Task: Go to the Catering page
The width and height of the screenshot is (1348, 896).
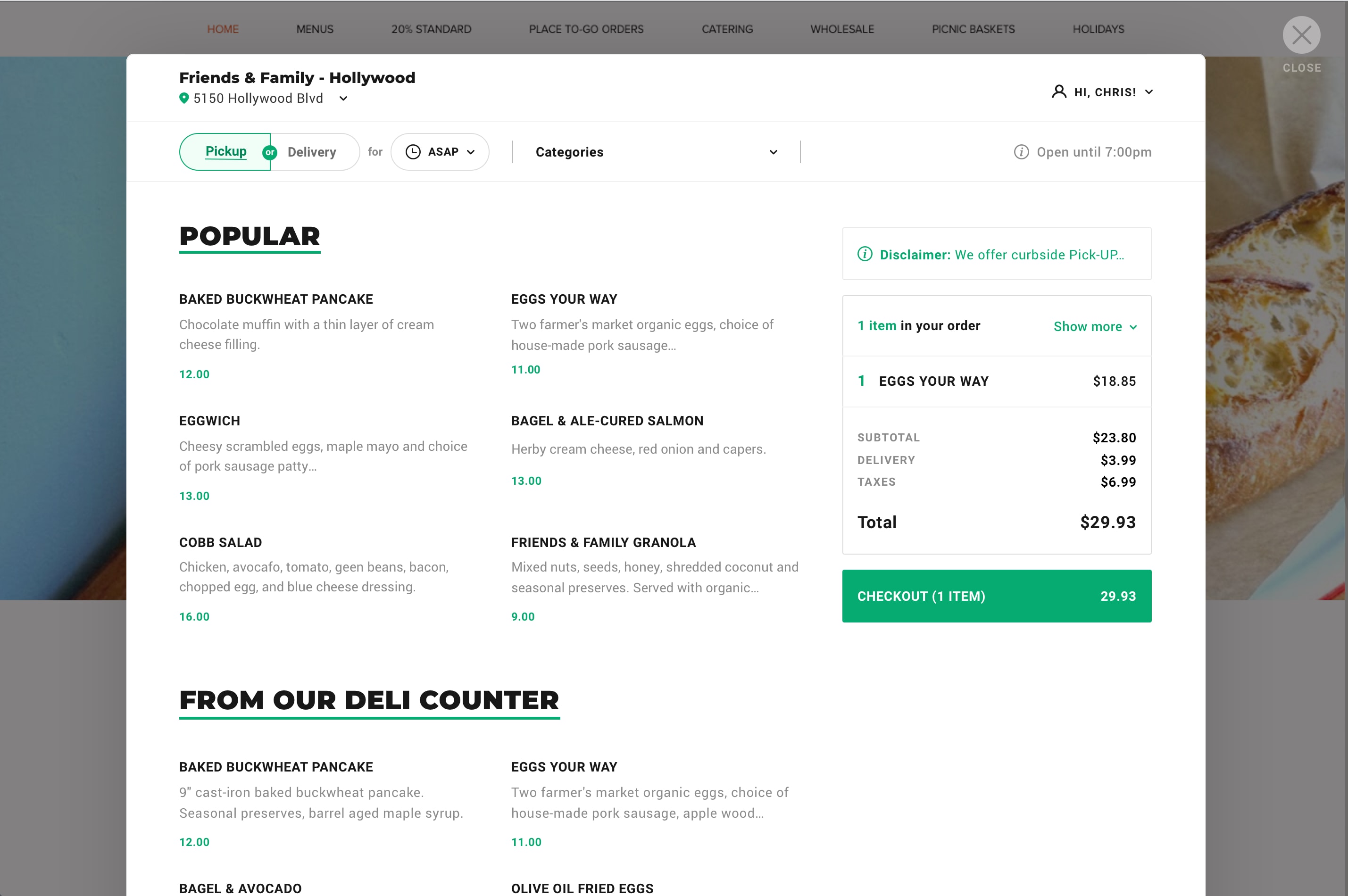Action: (x=727, y=29)
